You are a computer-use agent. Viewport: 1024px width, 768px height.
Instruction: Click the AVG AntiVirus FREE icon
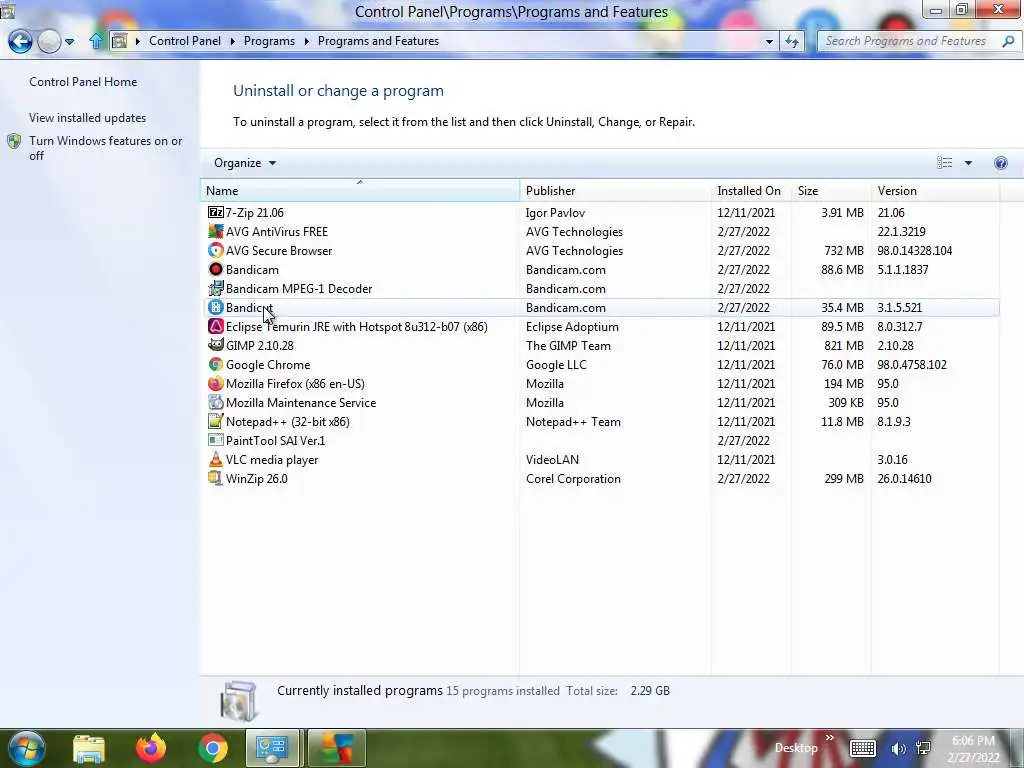[x=216, y=231]
